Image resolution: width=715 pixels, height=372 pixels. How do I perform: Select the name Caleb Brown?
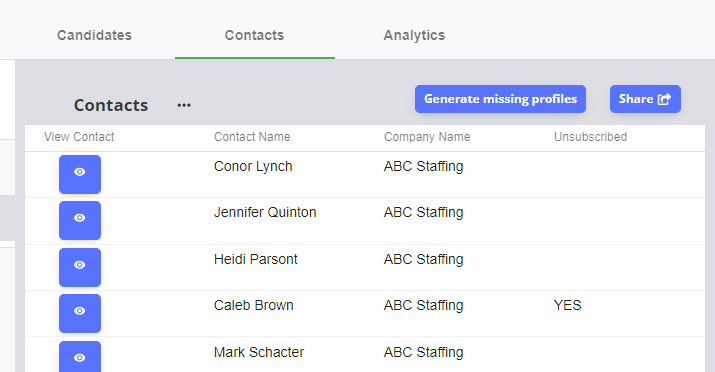(254, 305)
